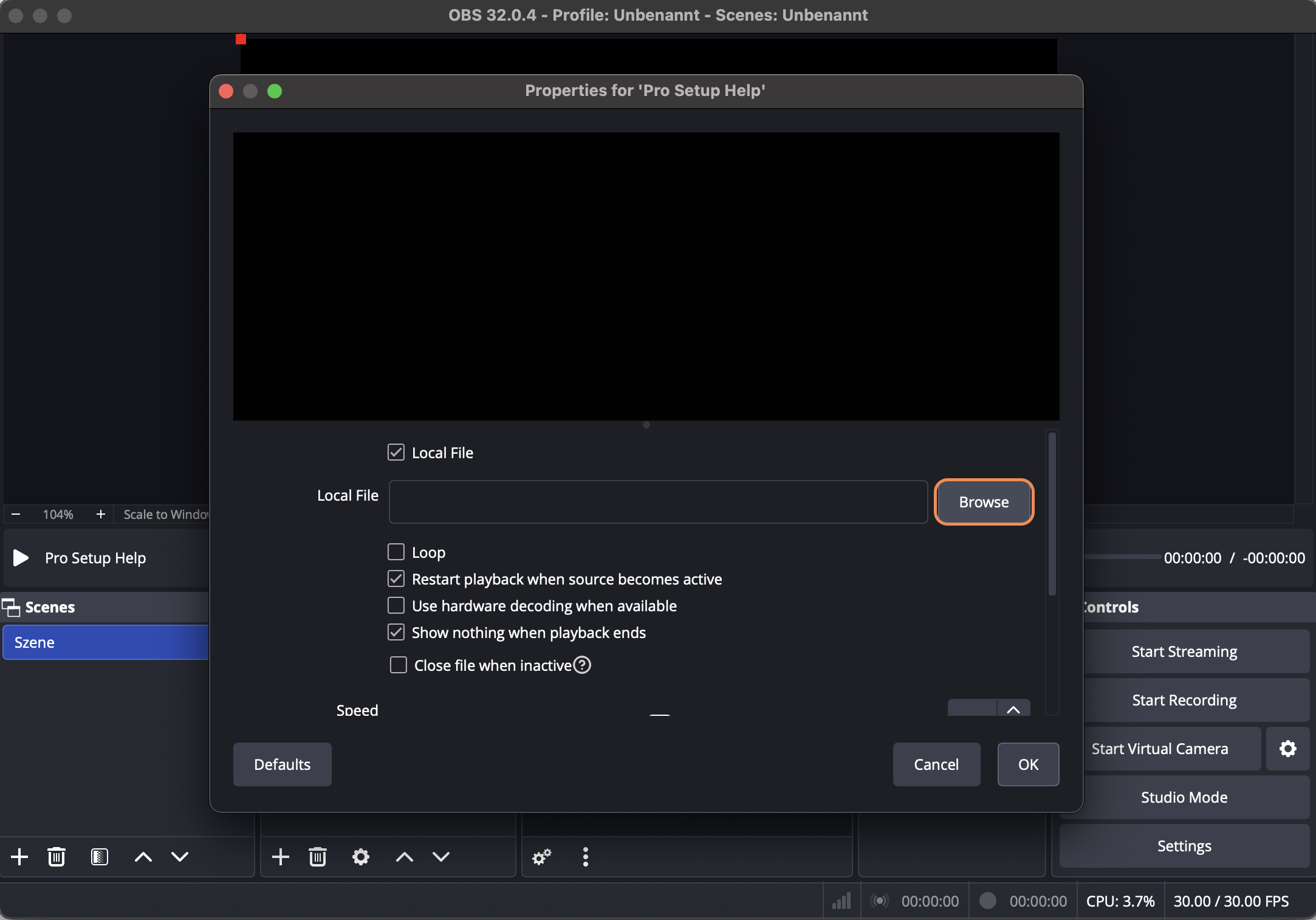The height and width of the screenshot is (920, 1316).
Task: Click the Local File path input field
Action: point(658,502)
